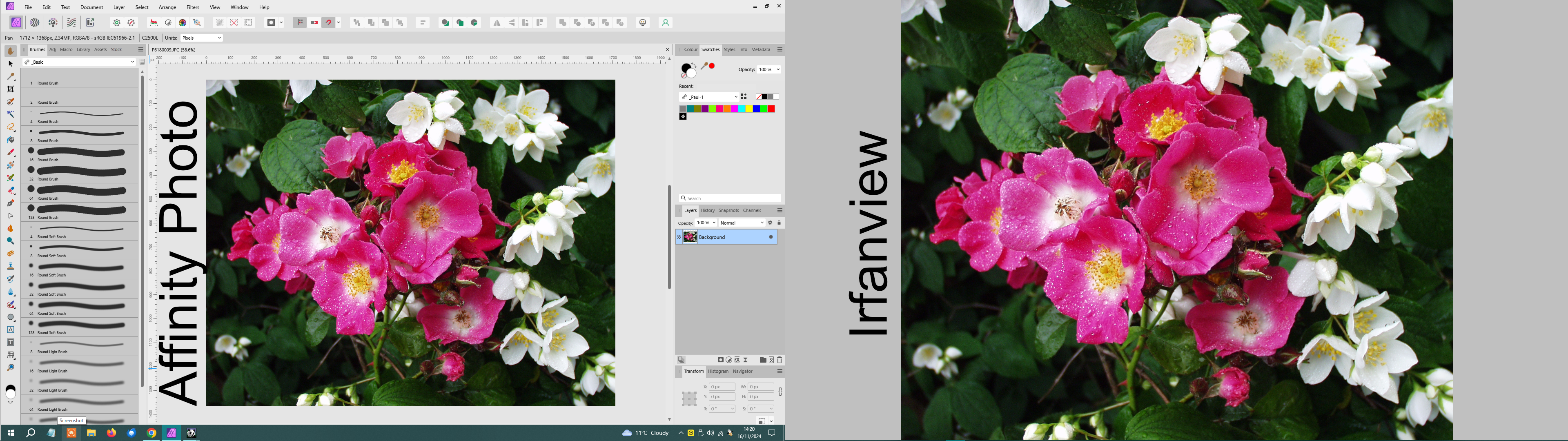
Task: Click the swatches Search field
Action: (x=730, y=198)
